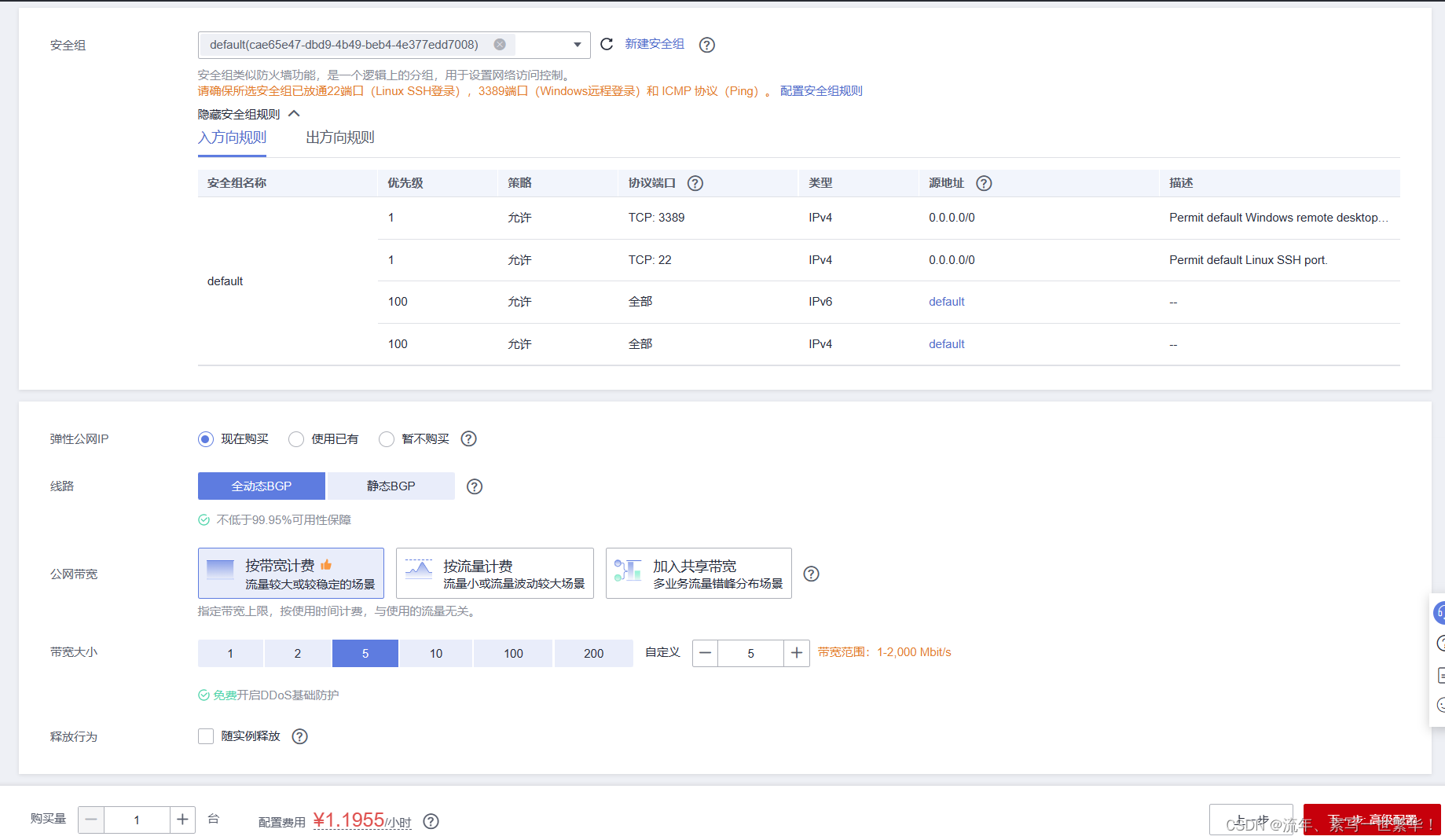The image size is (1445, 840).
Task: Open help tooltip beside 协议端口 column header
Action: pos(695,182)
